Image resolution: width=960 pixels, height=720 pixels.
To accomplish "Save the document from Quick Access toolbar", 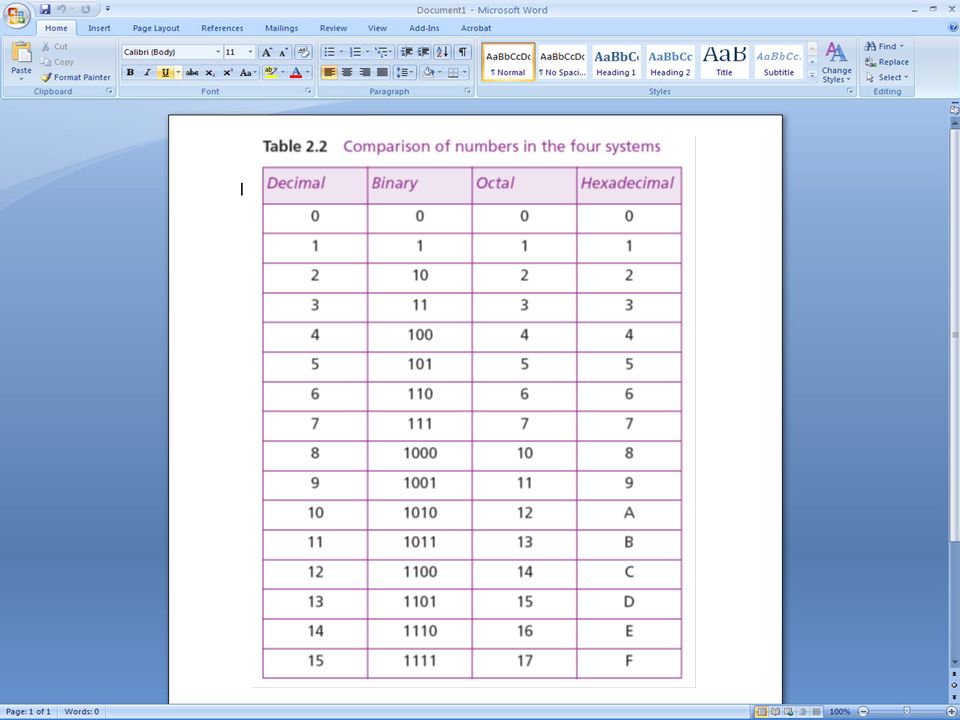I will click(45, 9).
